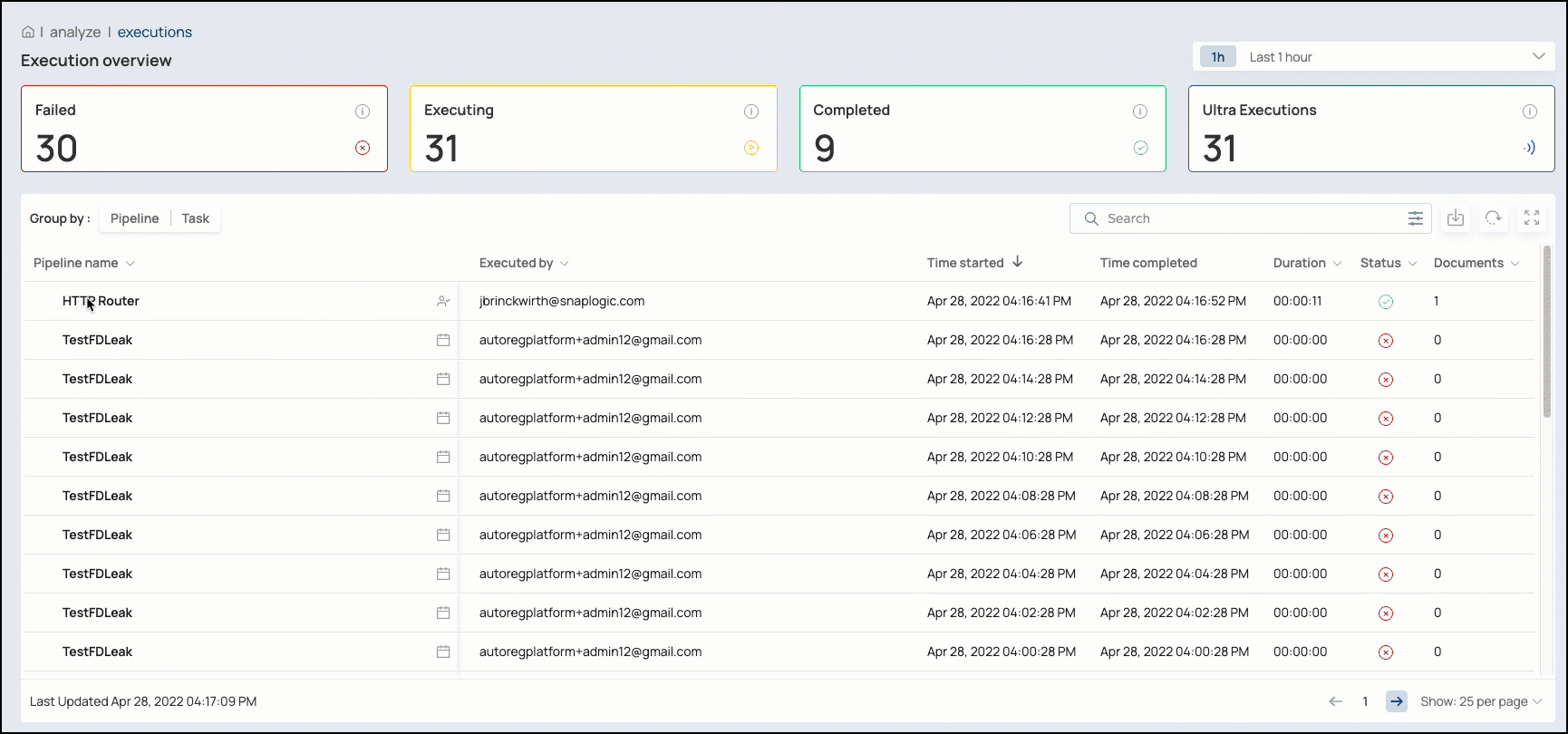The width and height of the screenshot is (1568, 734).
Task: Open Executed by column dropdown
Action: [565, 264]
